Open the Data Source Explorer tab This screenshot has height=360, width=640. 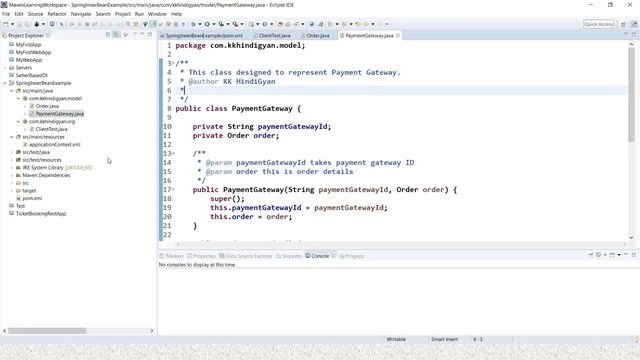(246, 256)
